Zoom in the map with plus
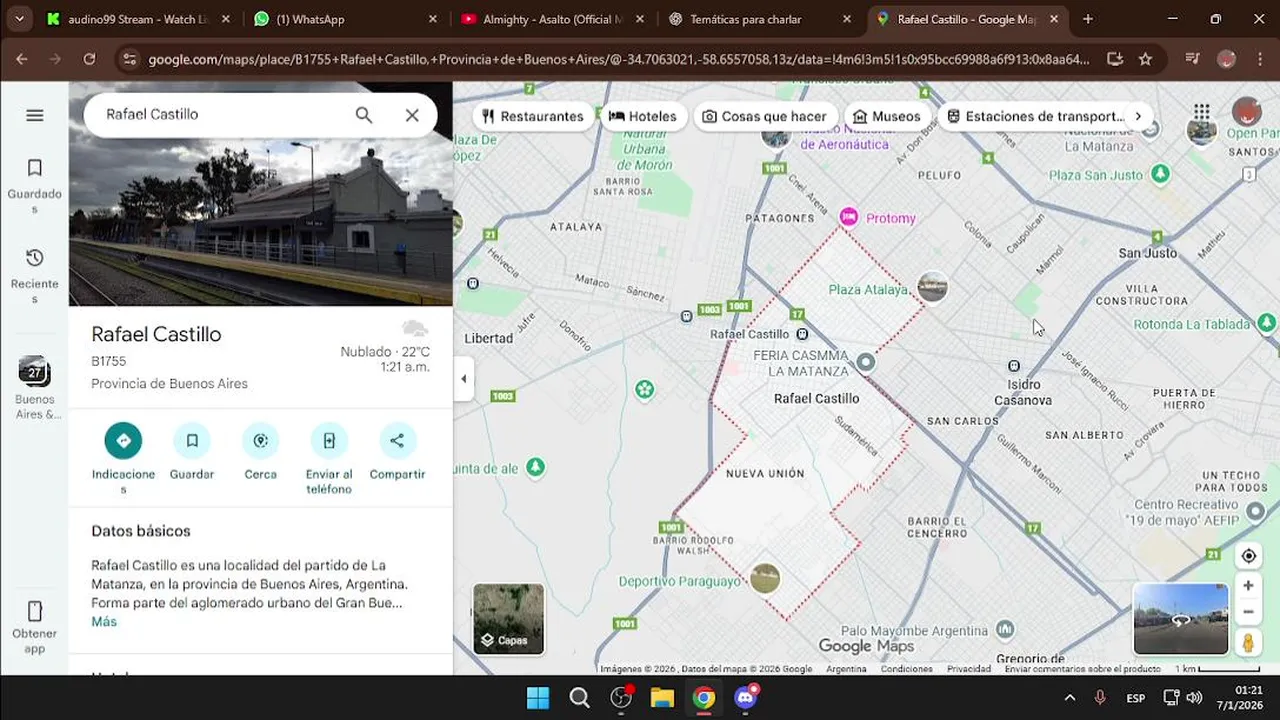 [1248, 586]
